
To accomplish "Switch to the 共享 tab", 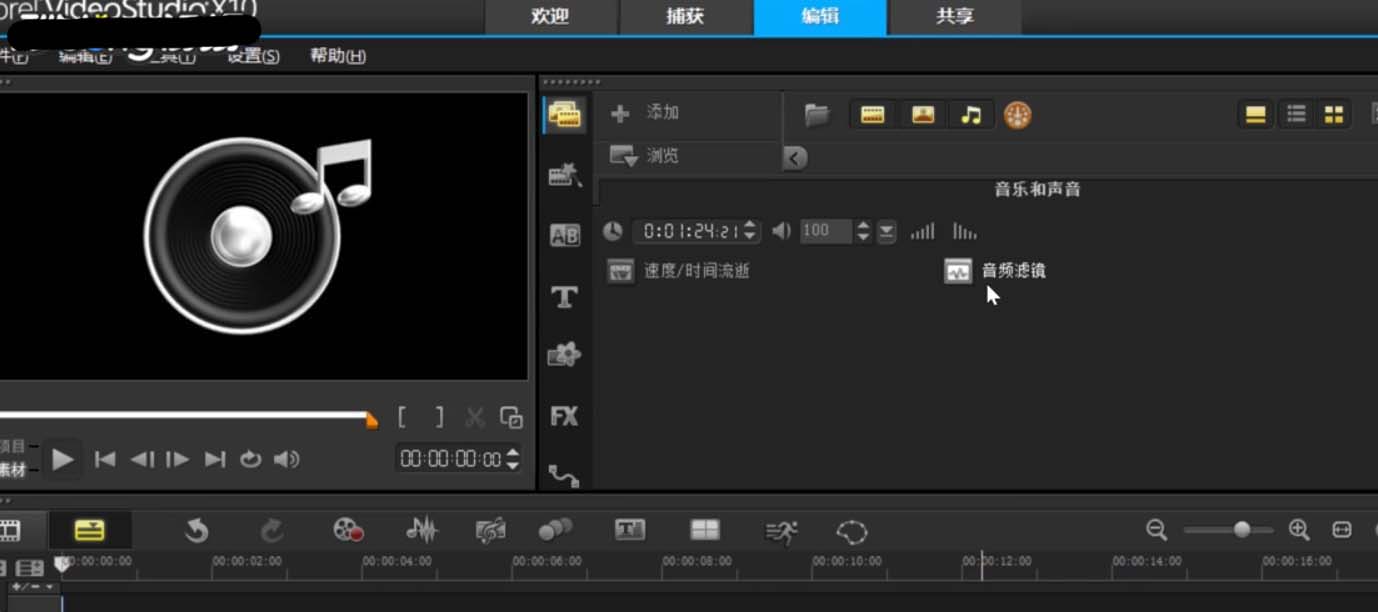I will (955, 16).
